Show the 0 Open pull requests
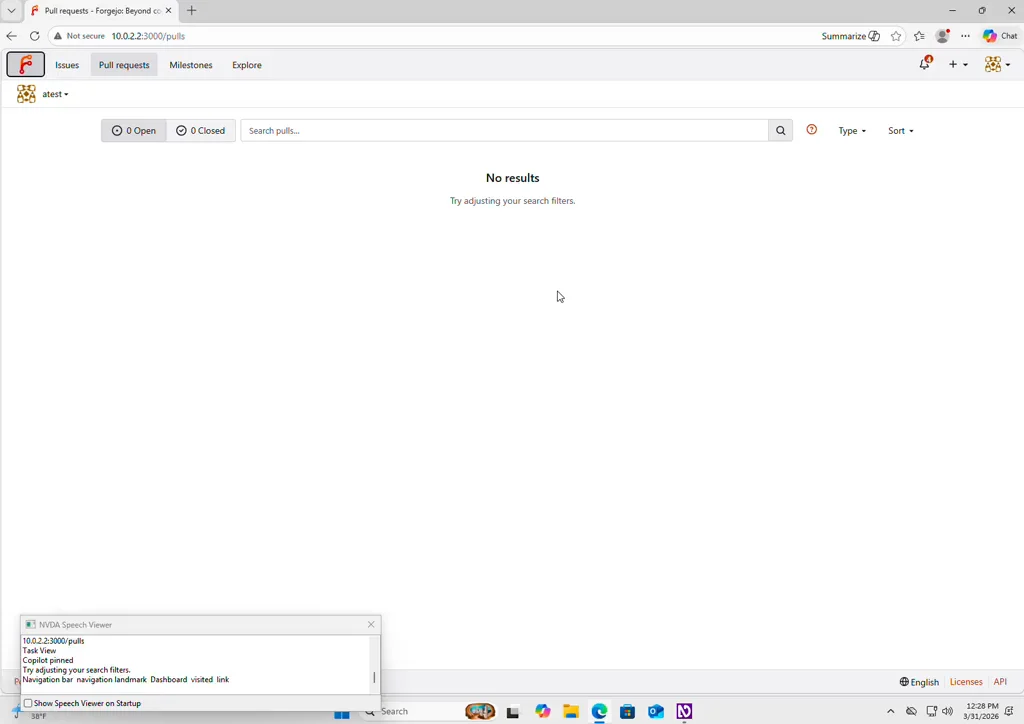Screen dimensions: 1024x724 (x=134, y=131)
